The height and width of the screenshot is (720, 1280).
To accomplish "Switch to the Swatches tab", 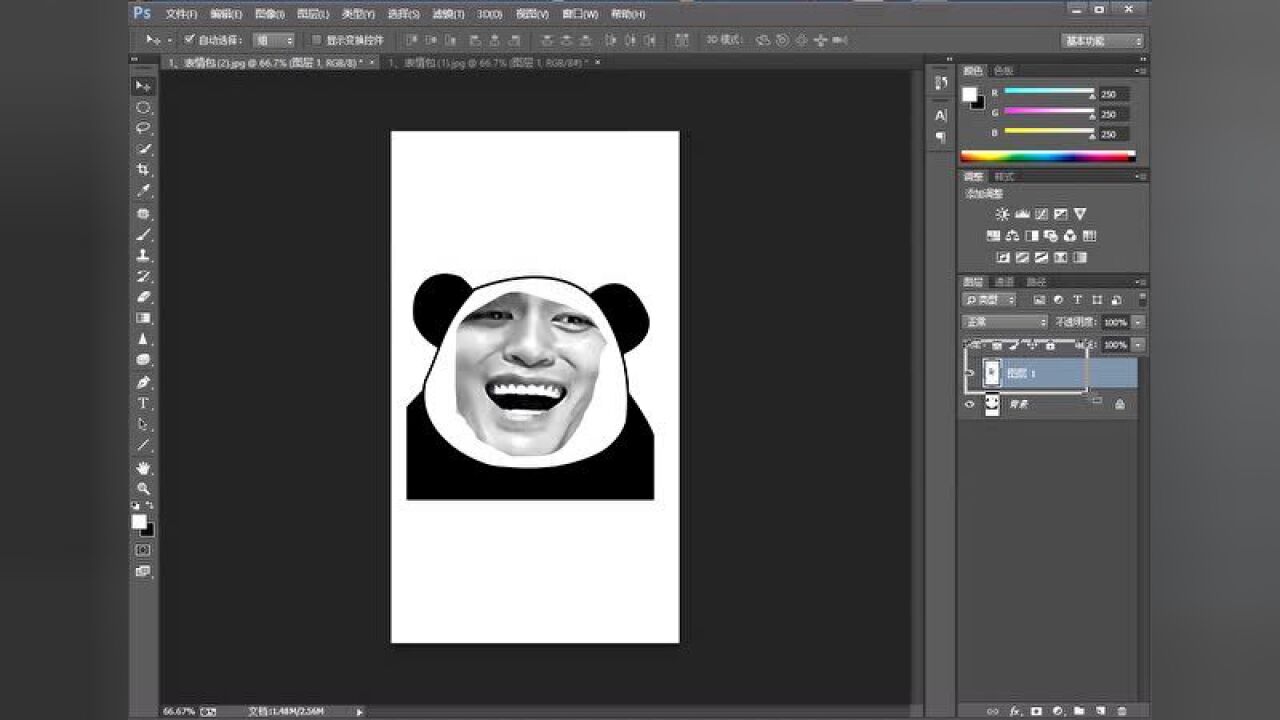I will [x=1003, y=71].
